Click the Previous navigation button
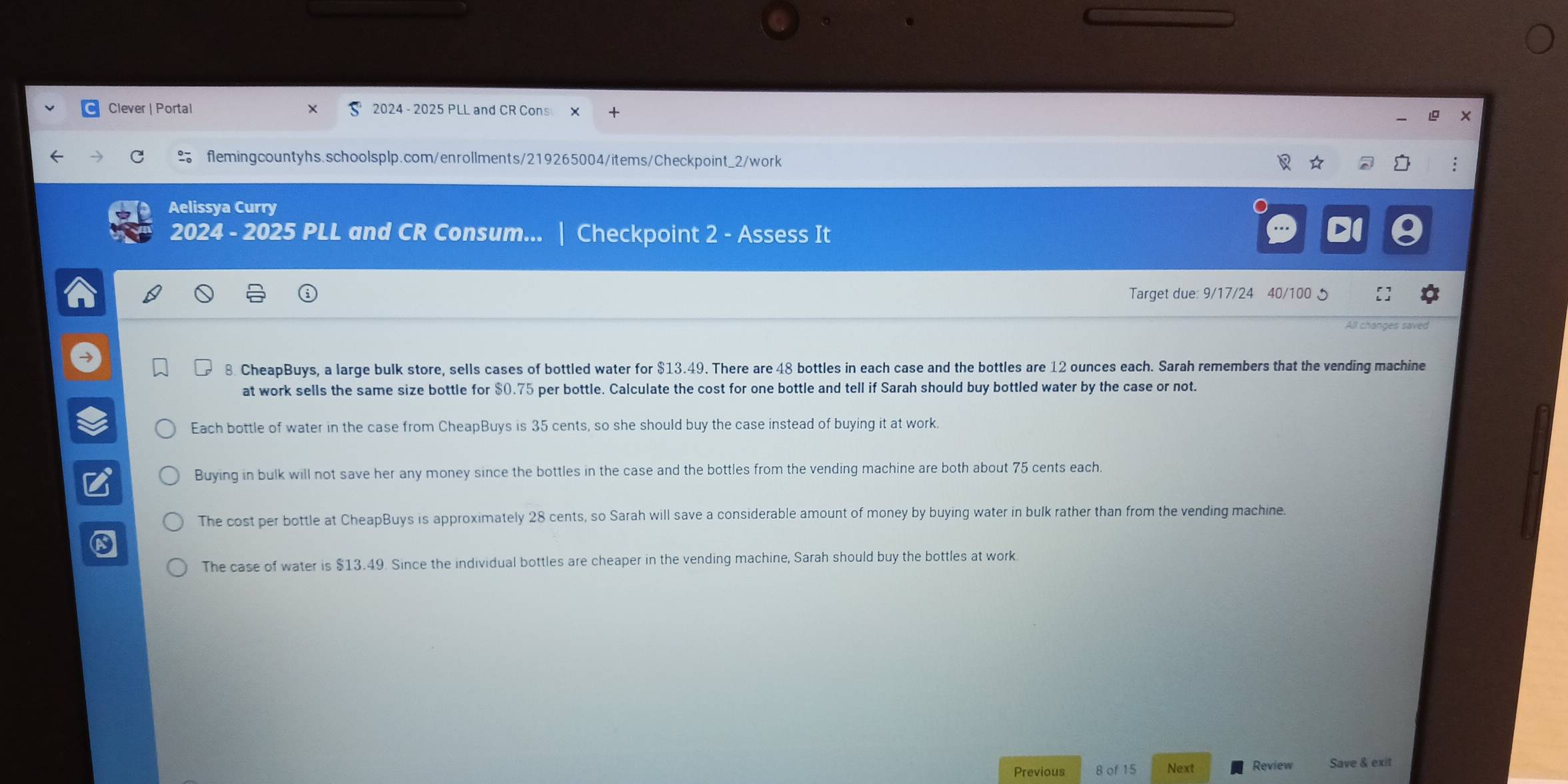 pyautogui.click(x=1038, y=769)
